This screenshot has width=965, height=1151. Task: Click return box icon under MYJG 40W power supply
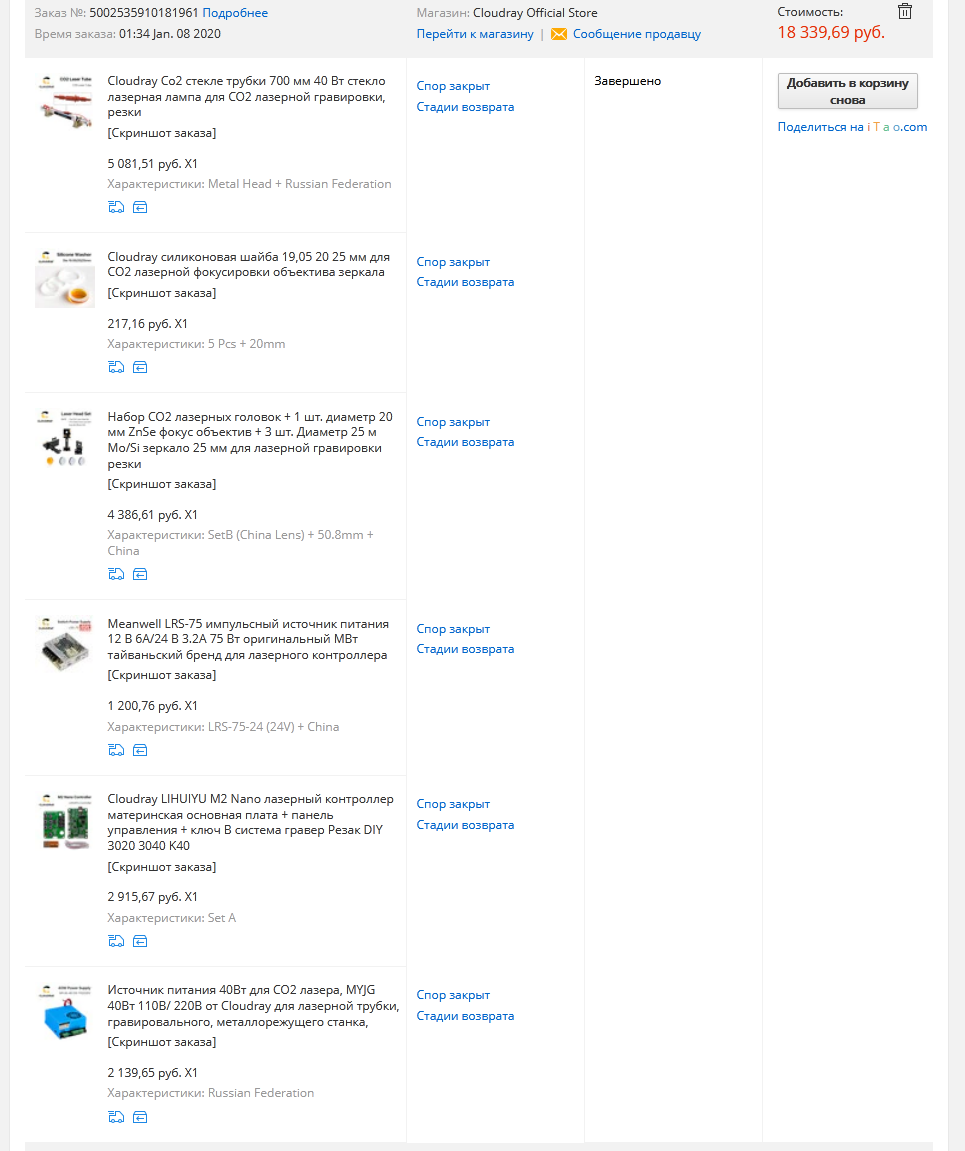click(140, 1117)
